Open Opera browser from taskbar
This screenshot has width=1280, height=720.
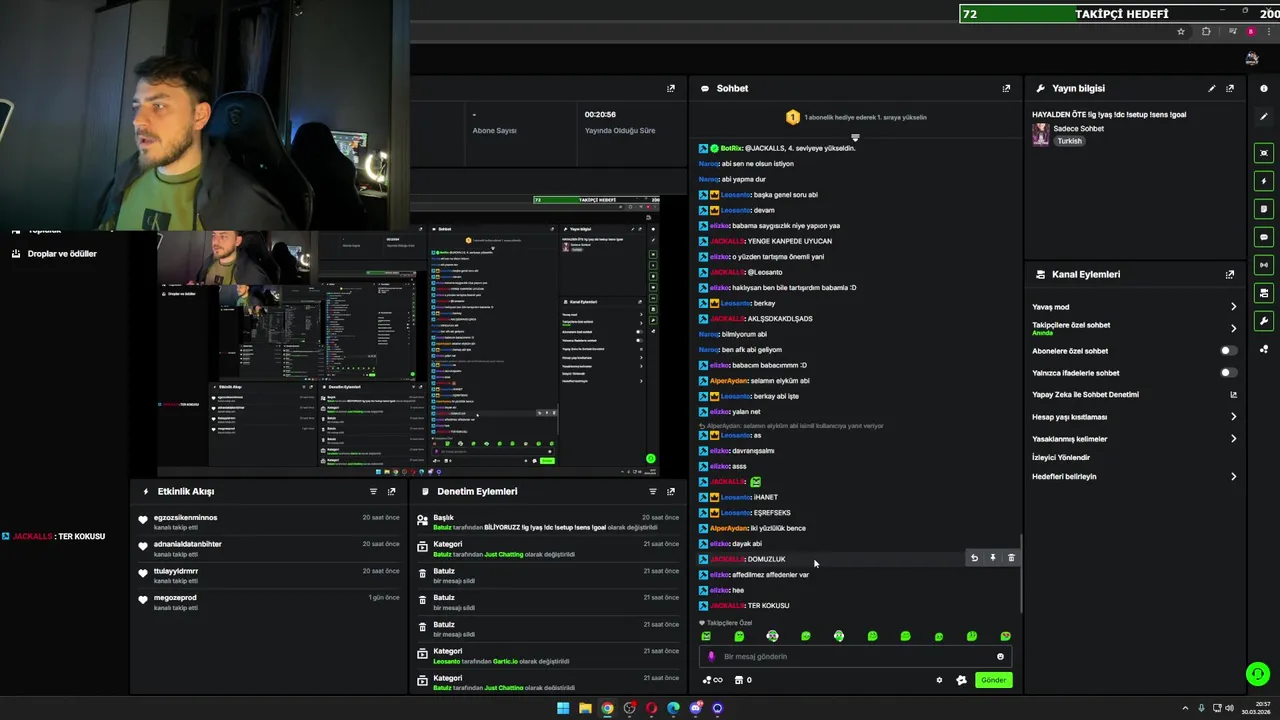click(x=651, y=708)
